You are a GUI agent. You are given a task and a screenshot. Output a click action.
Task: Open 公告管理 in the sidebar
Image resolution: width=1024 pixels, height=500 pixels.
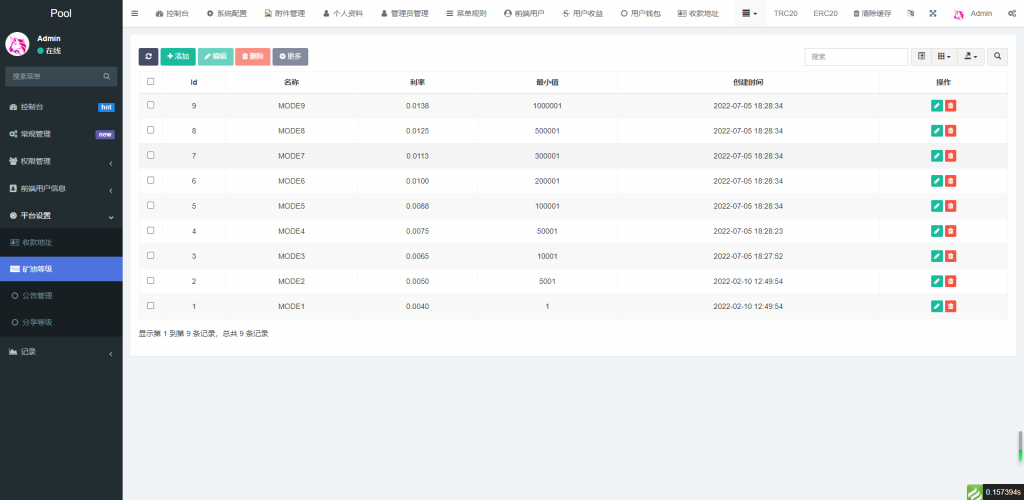pyautogui.click(x=36, y=296)
